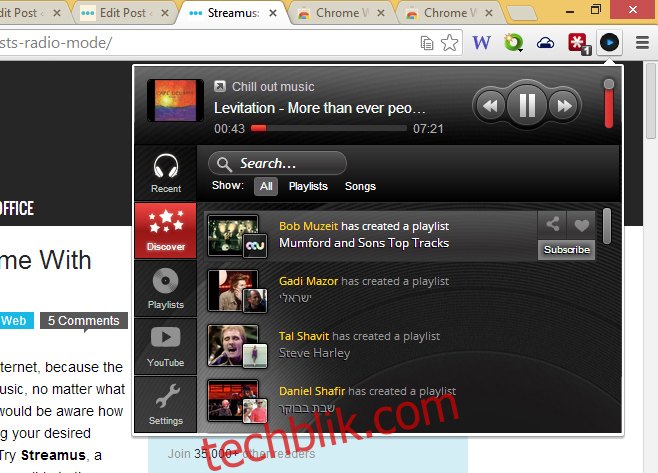The image size is (658, 473).
Task: Close the Streamus tab
Action: click(x=273, y=13)
